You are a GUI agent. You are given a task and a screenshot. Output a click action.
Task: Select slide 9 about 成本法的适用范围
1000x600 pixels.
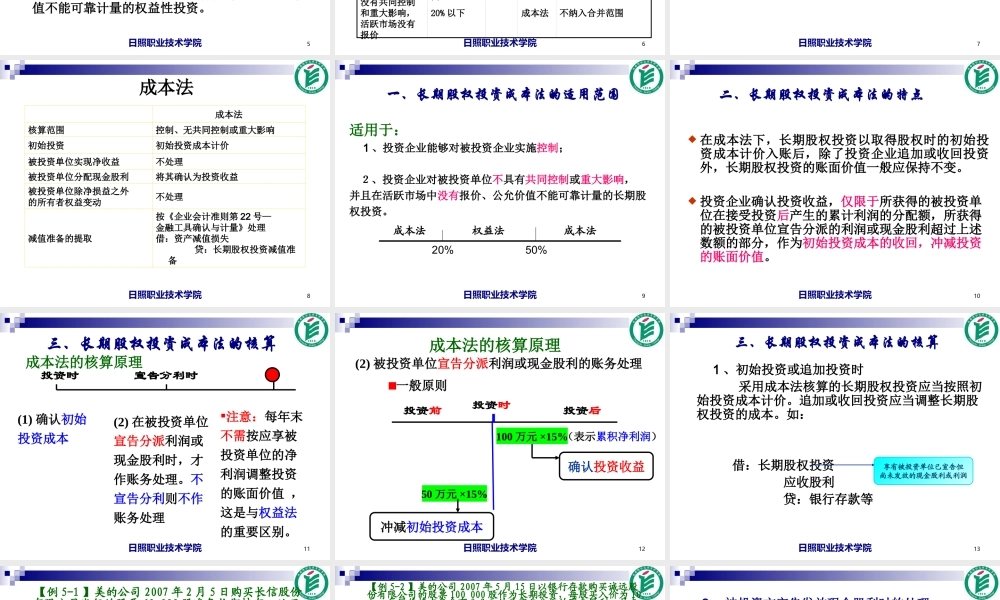coord(500,184)
